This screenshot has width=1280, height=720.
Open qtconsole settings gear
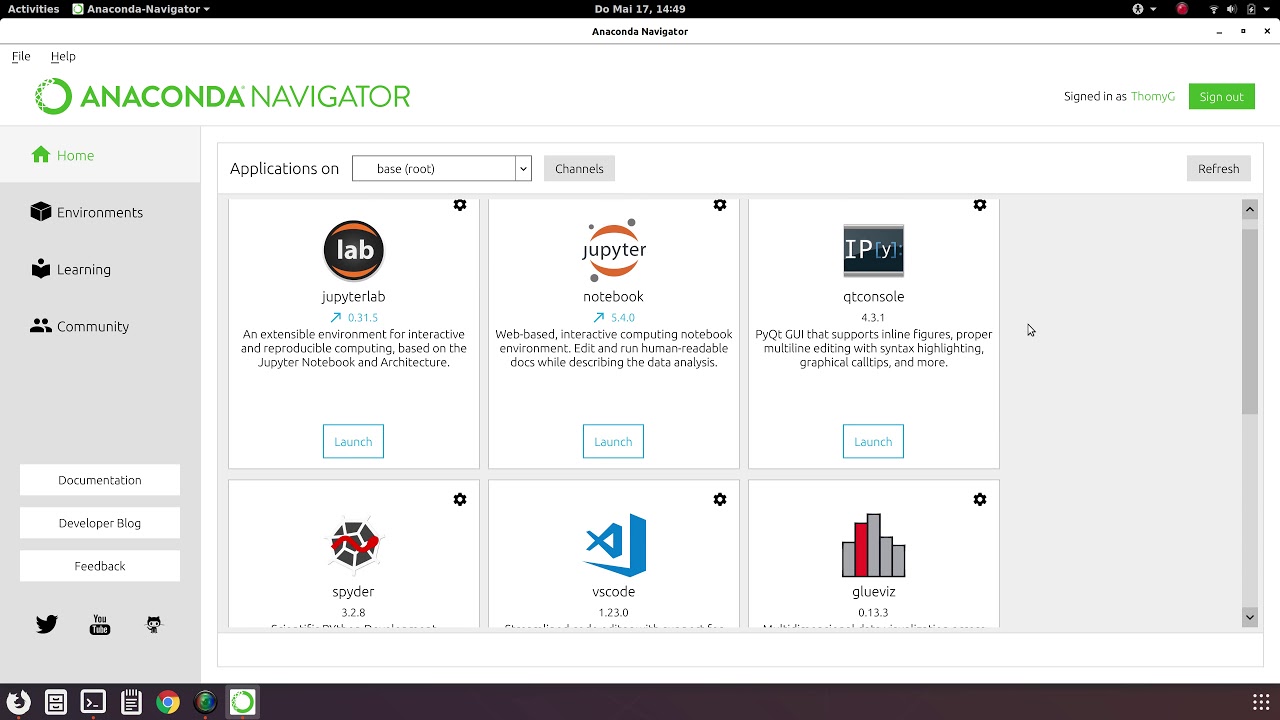coord(980,205)
